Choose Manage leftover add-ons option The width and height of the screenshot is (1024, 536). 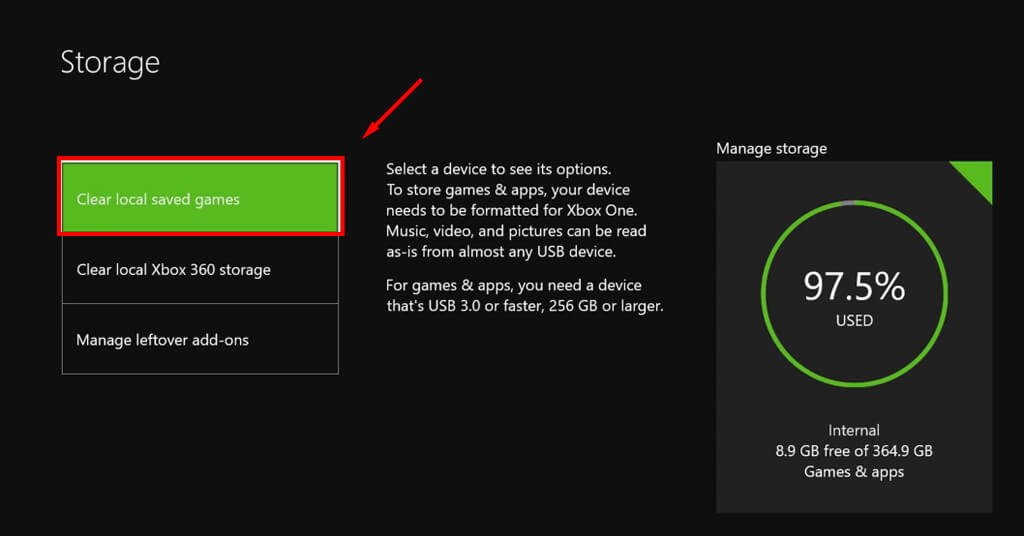pyautogui.click(x=200, y=340)
